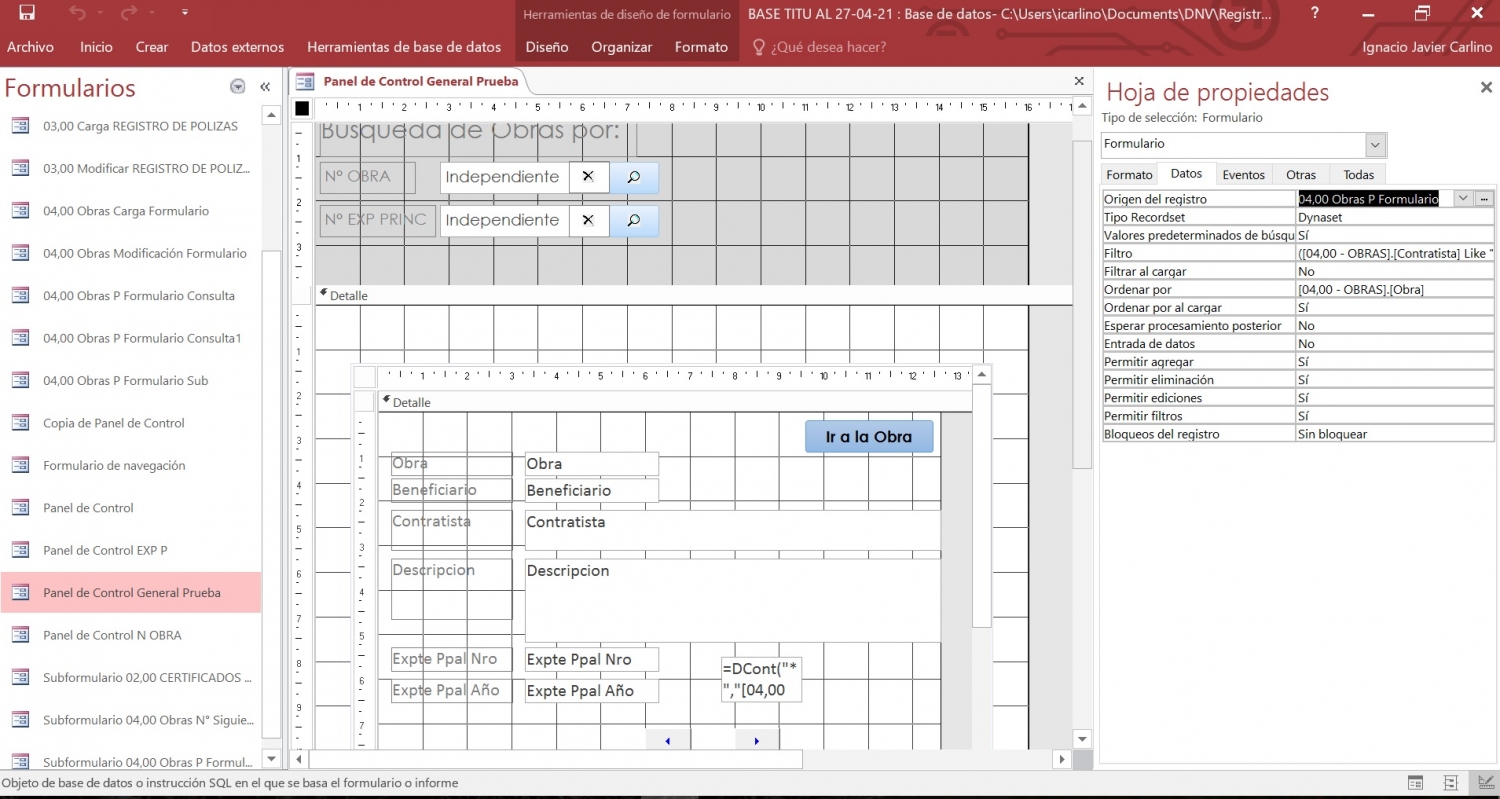Click the subform next record right arrow button
This screenshot has height=799, width=1500.
pyautogui.click(x=757, y=741)
